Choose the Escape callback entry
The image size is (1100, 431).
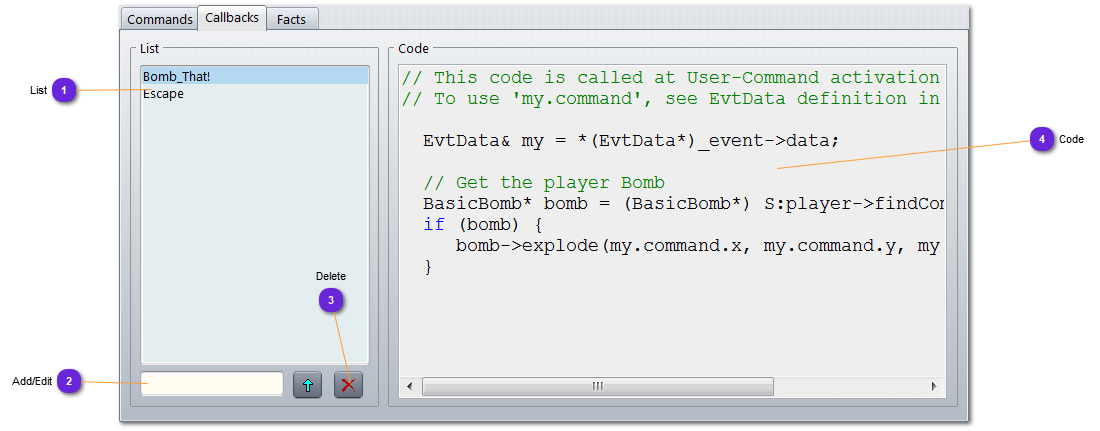click(x=164, y=94)
